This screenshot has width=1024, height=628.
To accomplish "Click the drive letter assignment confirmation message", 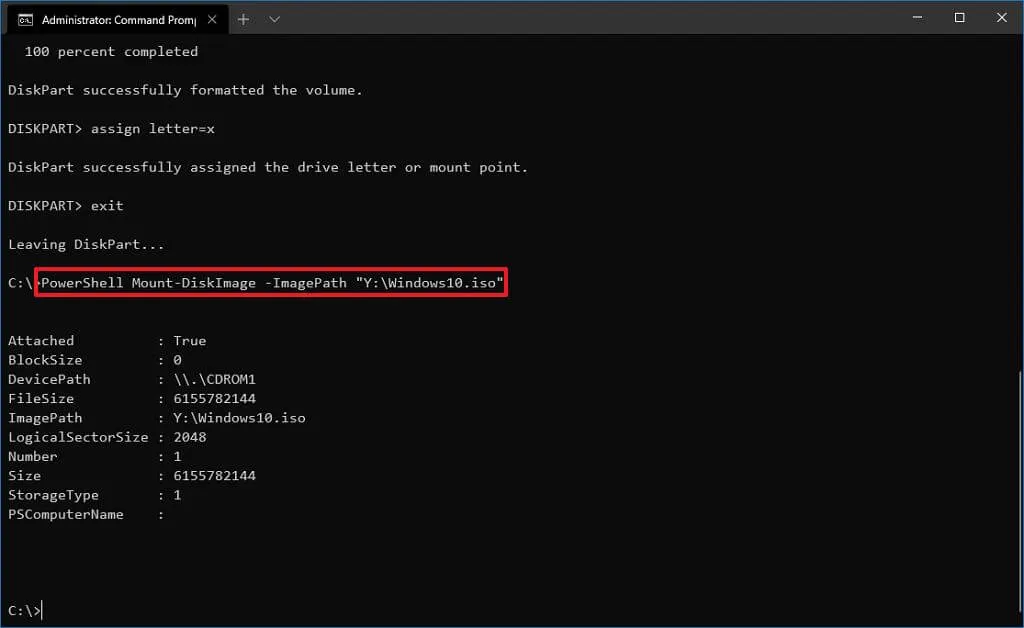I will click(x=267, y=167).
